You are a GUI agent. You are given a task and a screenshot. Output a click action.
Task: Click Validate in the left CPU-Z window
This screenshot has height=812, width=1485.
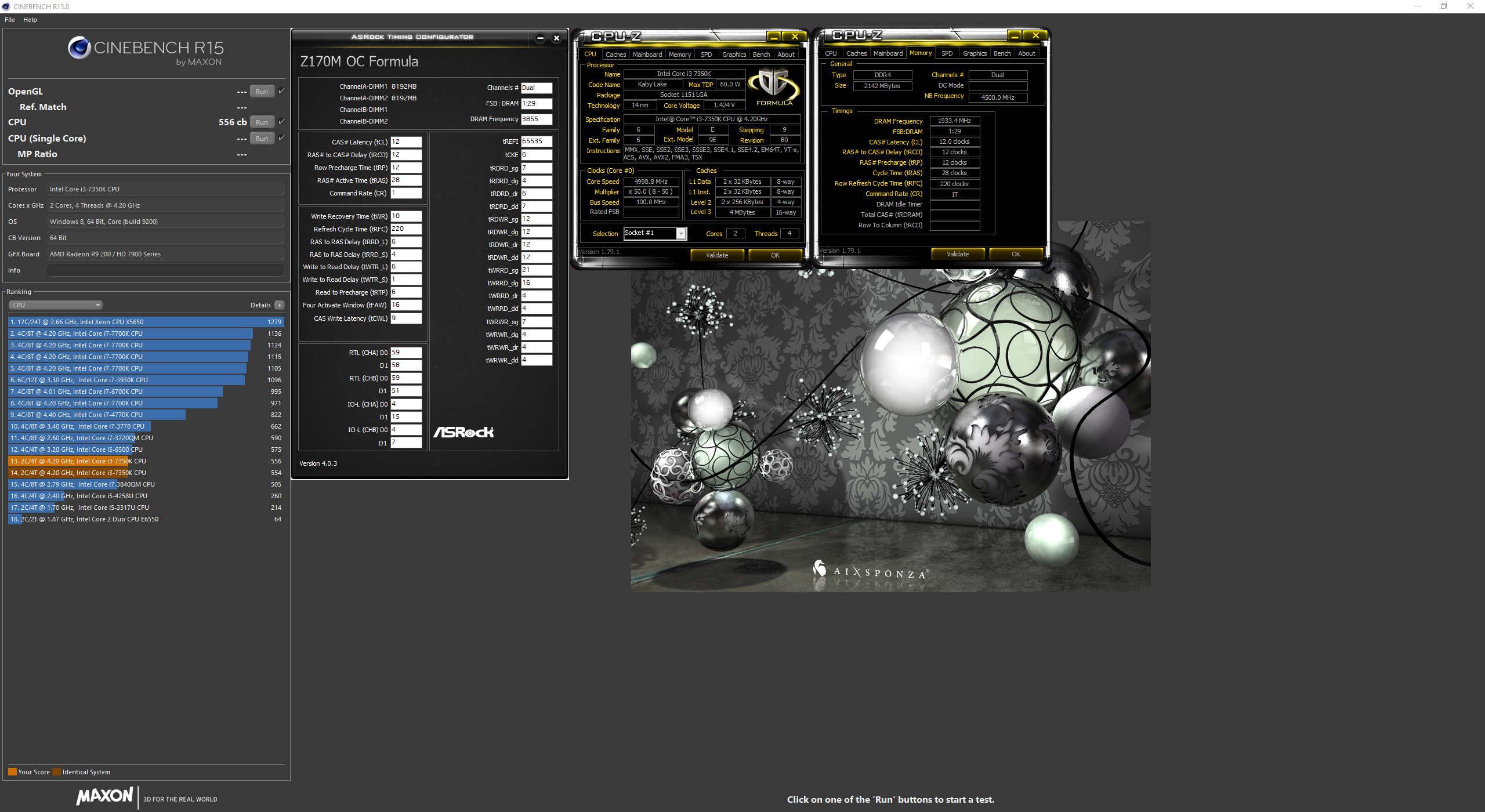(717, 255)
